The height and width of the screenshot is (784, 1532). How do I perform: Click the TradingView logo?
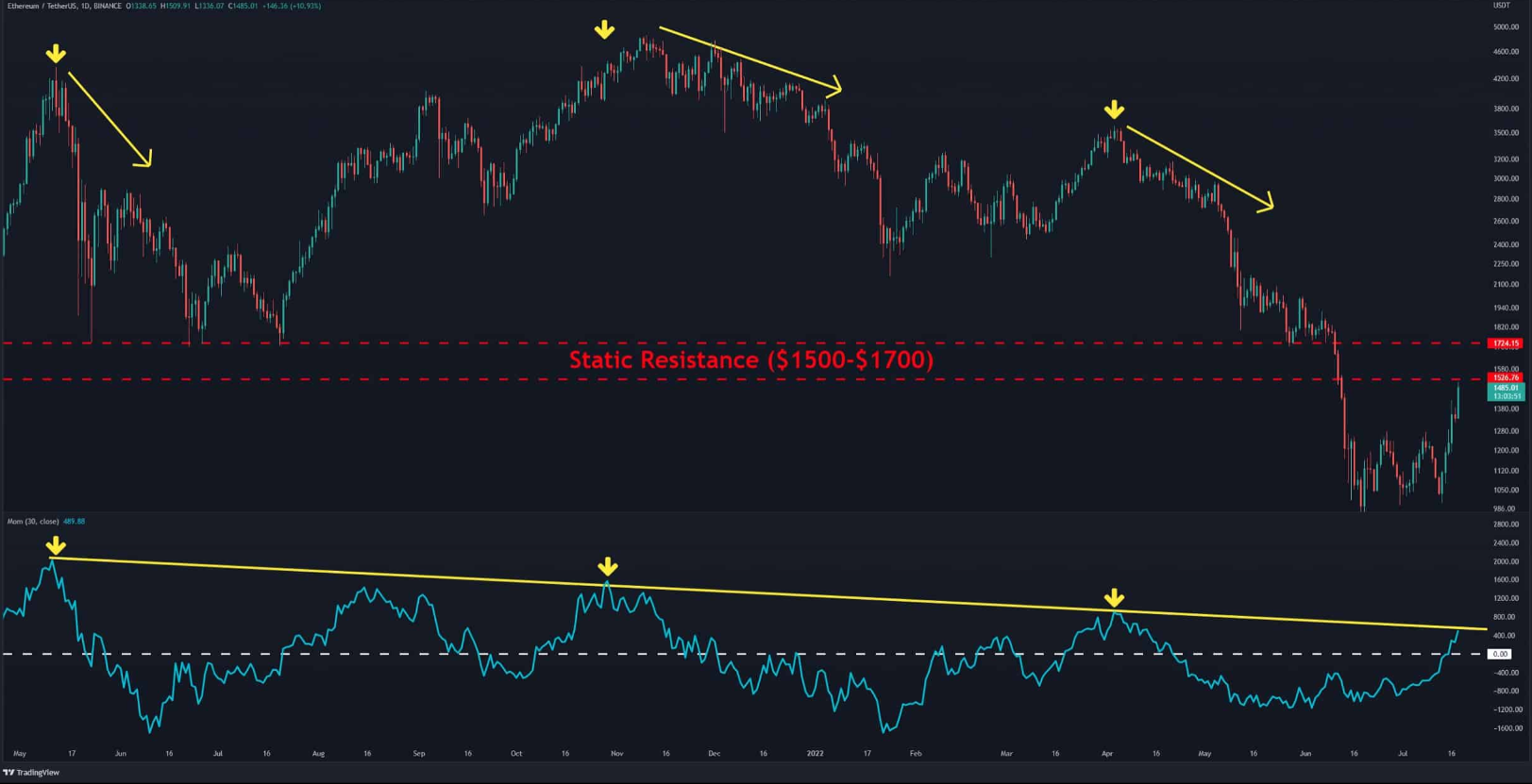(x=32, y=773)
